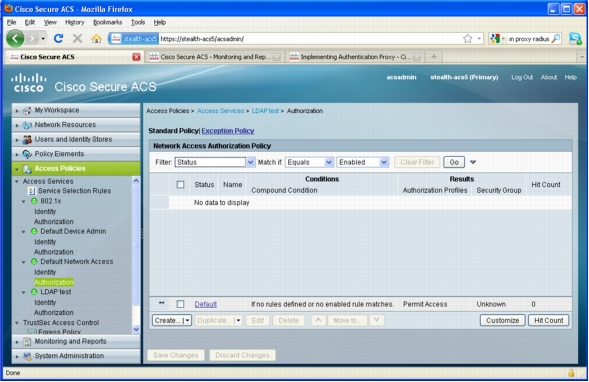Open a new tab with the plus button
The image size is (589, 382).
click(x=434, y=57)
